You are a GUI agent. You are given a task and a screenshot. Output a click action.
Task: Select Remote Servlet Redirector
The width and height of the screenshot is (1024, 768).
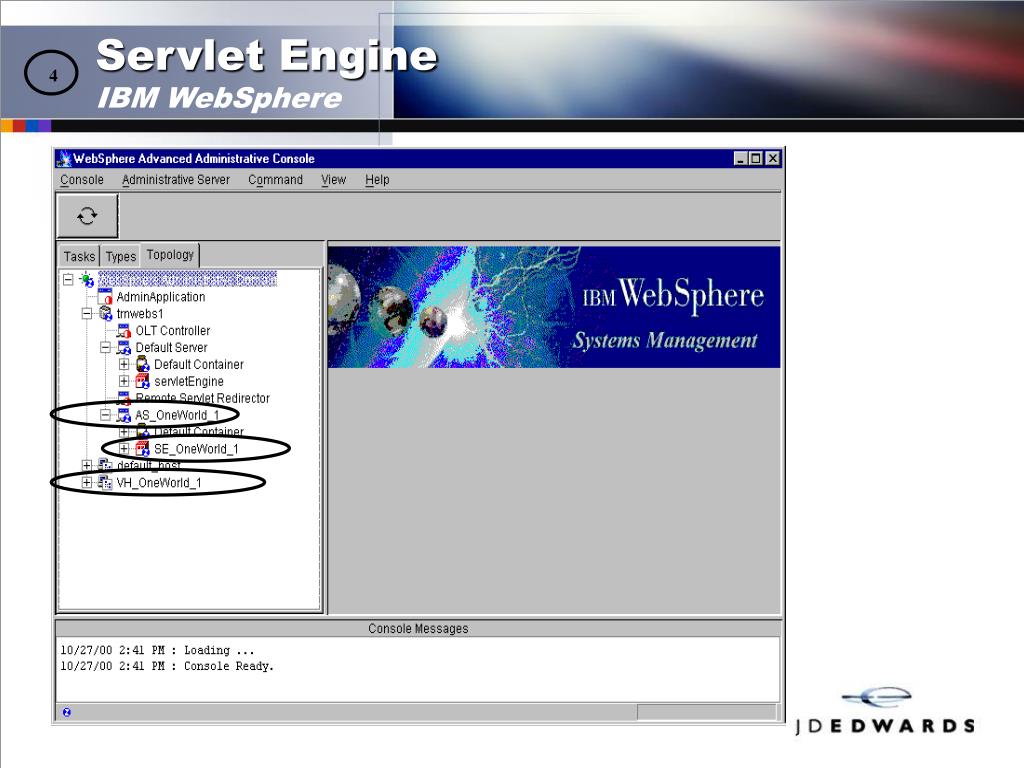pos(202,398)
